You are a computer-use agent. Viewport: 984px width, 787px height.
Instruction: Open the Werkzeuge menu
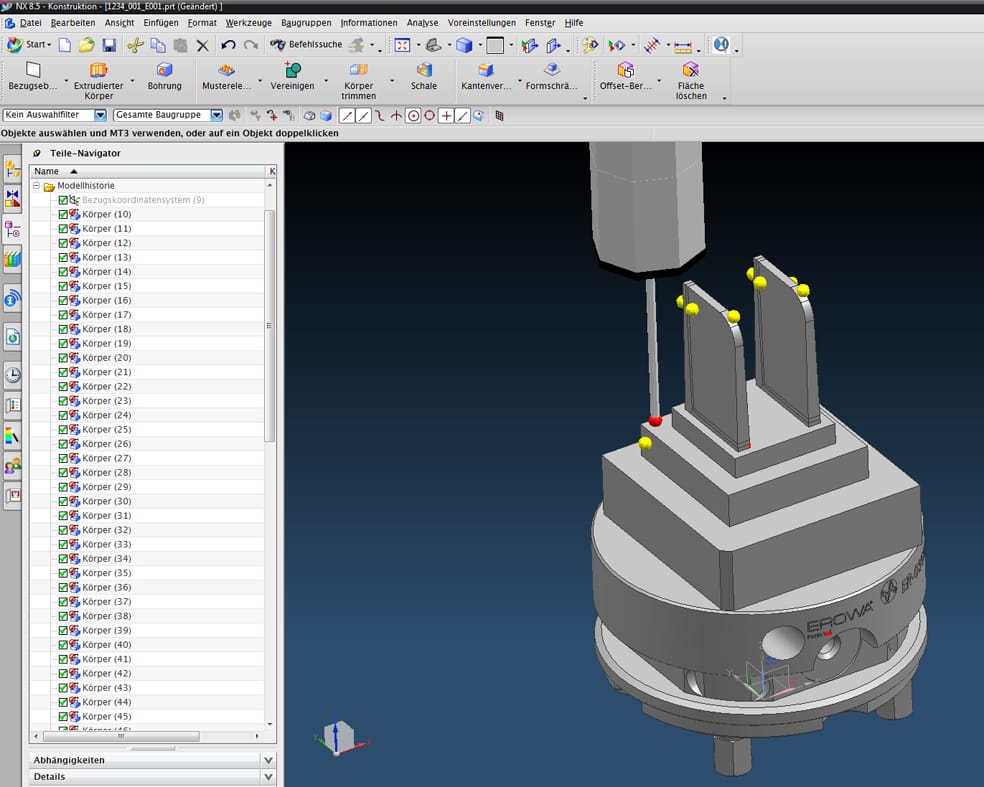point(249,23)
